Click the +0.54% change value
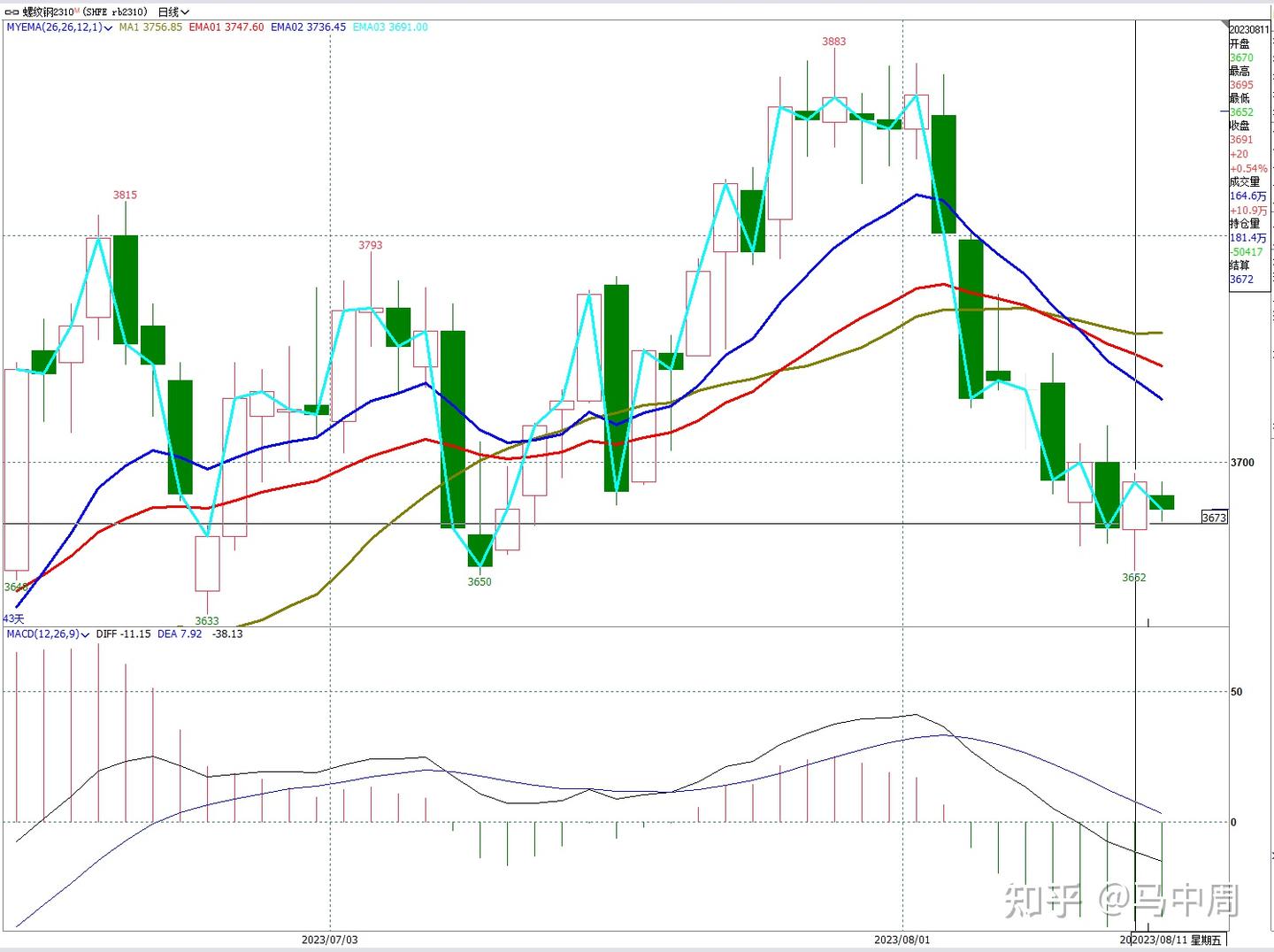 click(x=1248, y=168)
